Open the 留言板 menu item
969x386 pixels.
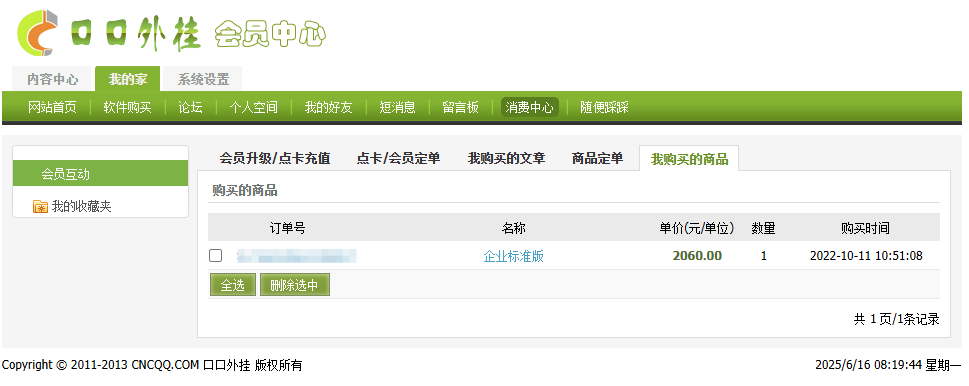(x=460, y=107)
